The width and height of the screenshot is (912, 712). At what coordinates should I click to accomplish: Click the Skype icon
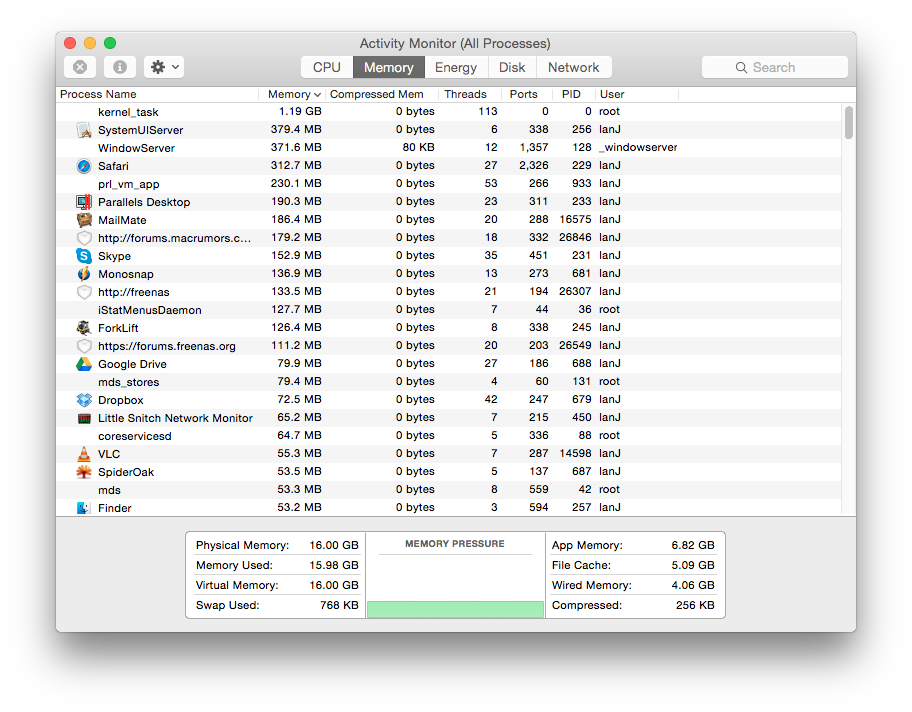pos(84,256)
